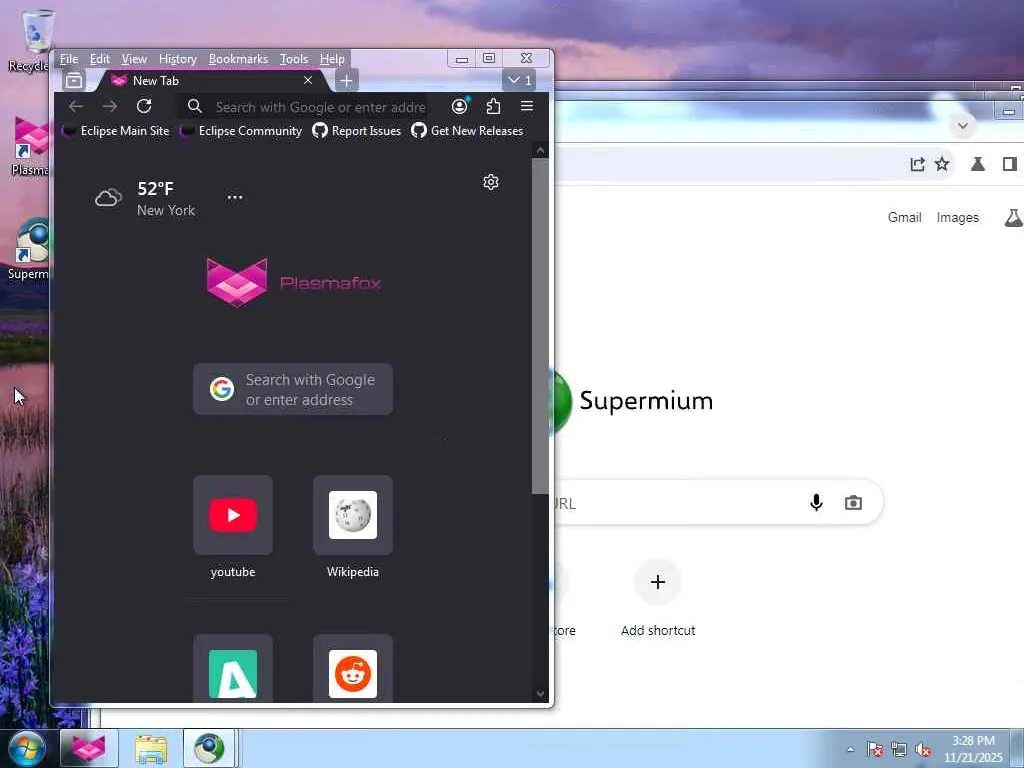Viewport: 1024px width, 768px height.
Task: Open the History menu in Plasmafox
Action: coord(178,59)
